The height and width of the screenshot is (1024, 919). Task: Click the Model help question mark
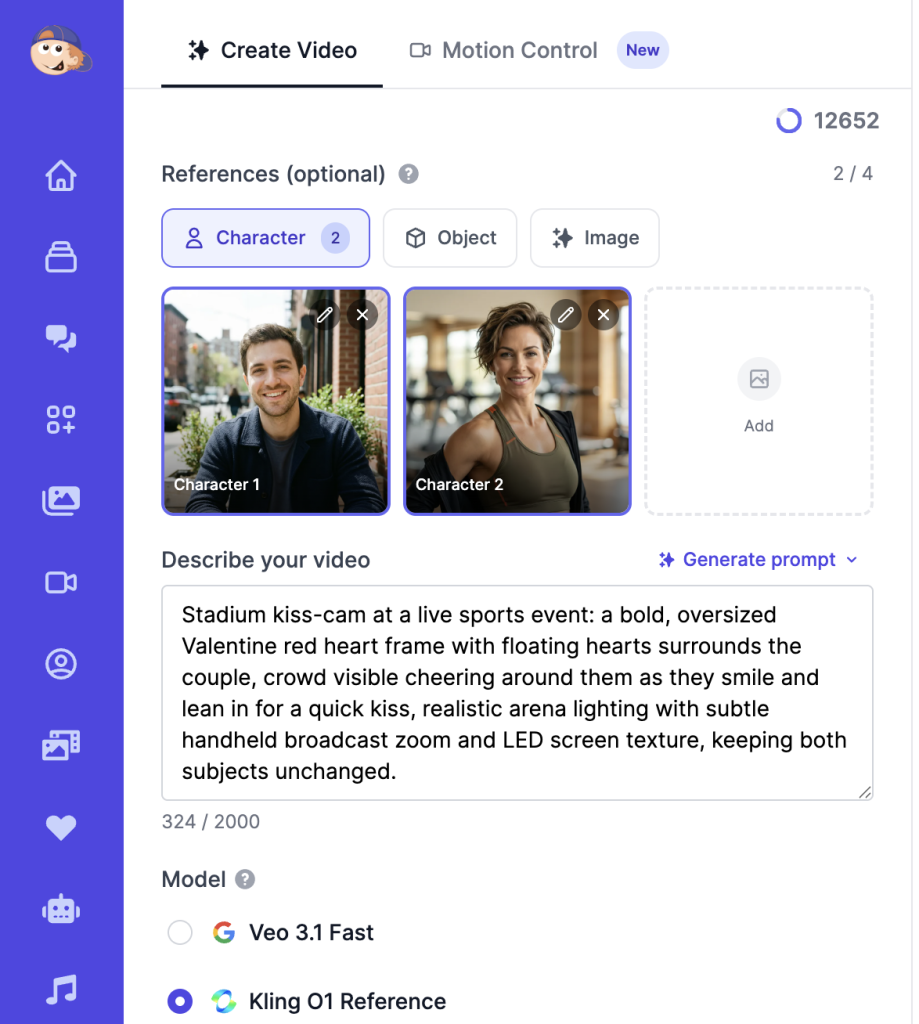(245, 880)
